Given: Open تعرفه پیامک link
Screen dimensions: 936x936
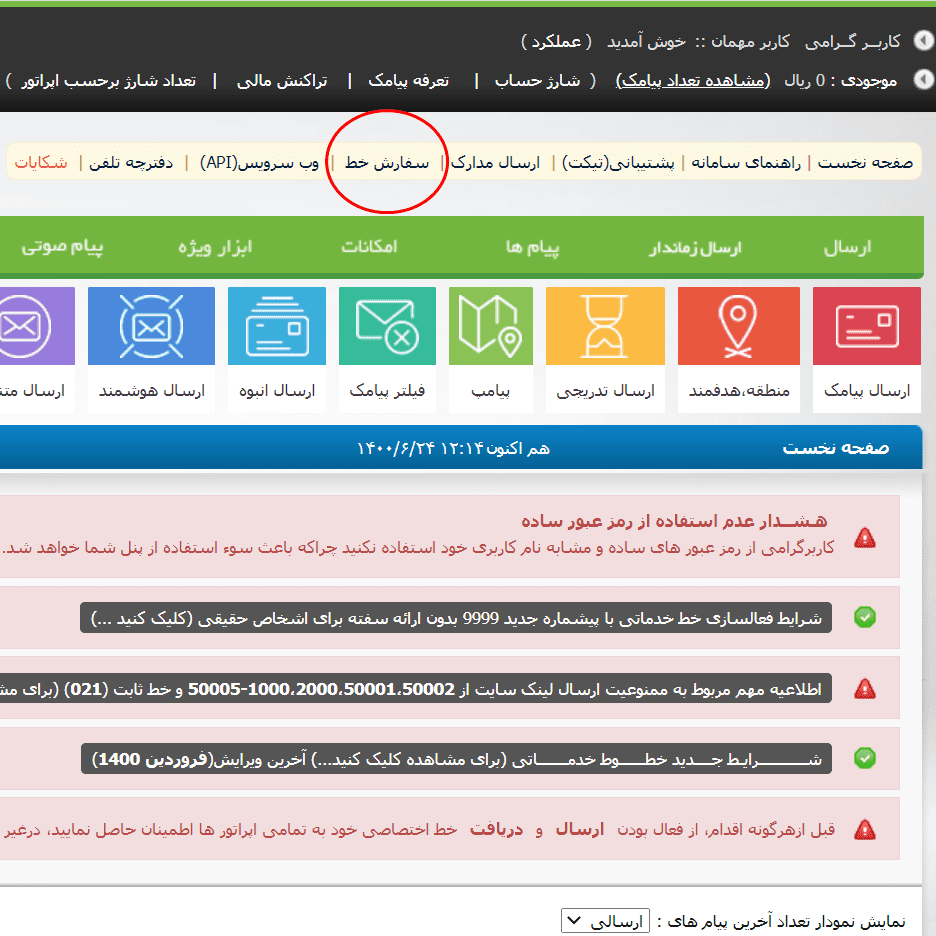Looking at the screenshot, I should 408,80.
